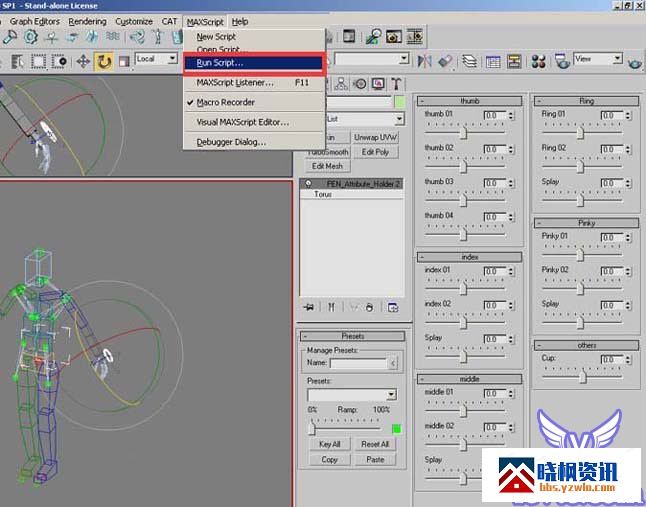Click the Reset All button
Viewport: 646px width, 507px height.
[x=375, y=444]
